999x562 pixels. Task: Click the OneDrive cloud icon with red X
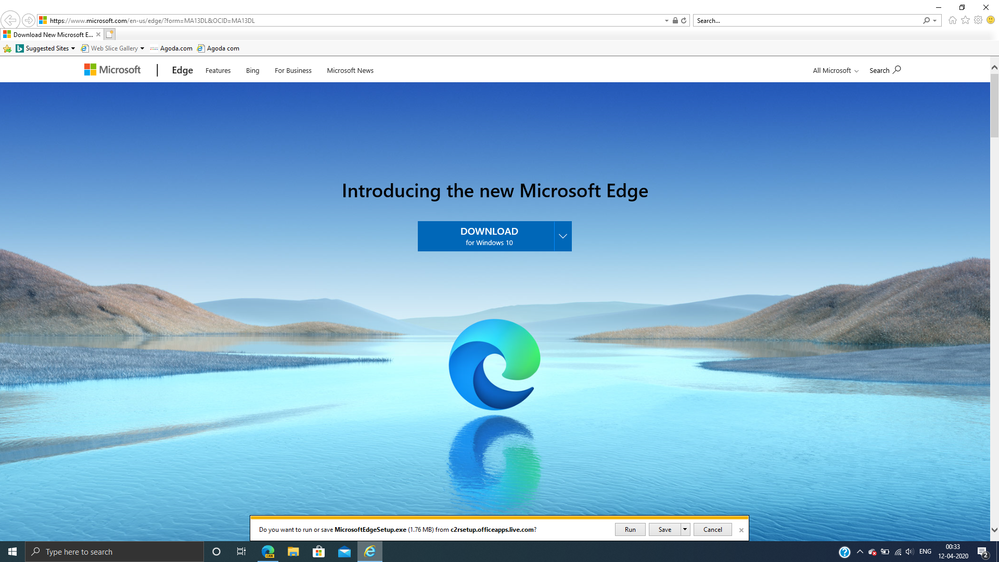tap(872, 552)
